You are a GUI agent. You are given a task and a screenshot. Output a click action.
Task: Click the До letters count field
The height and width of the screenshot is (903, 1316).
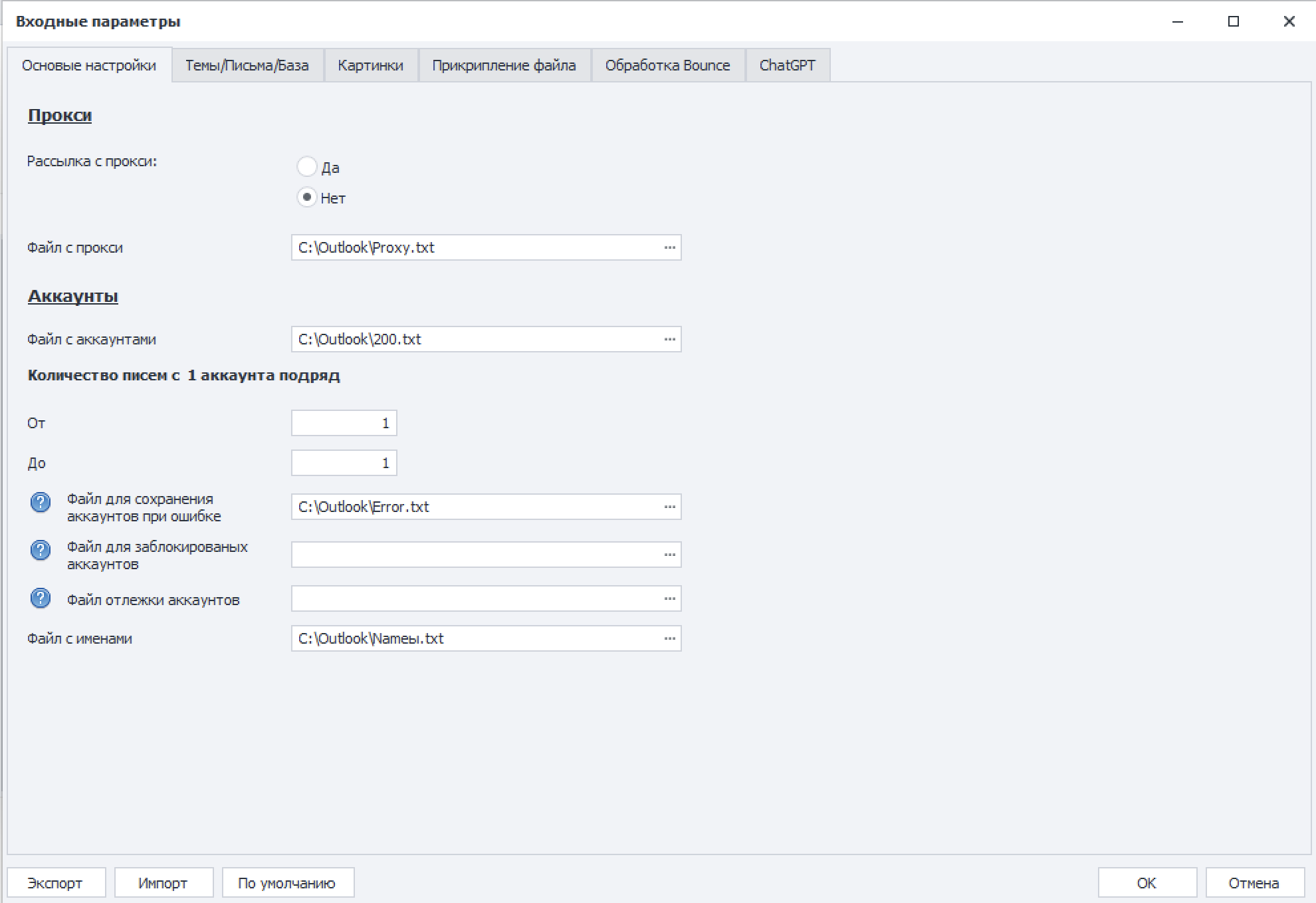[344, 463]
